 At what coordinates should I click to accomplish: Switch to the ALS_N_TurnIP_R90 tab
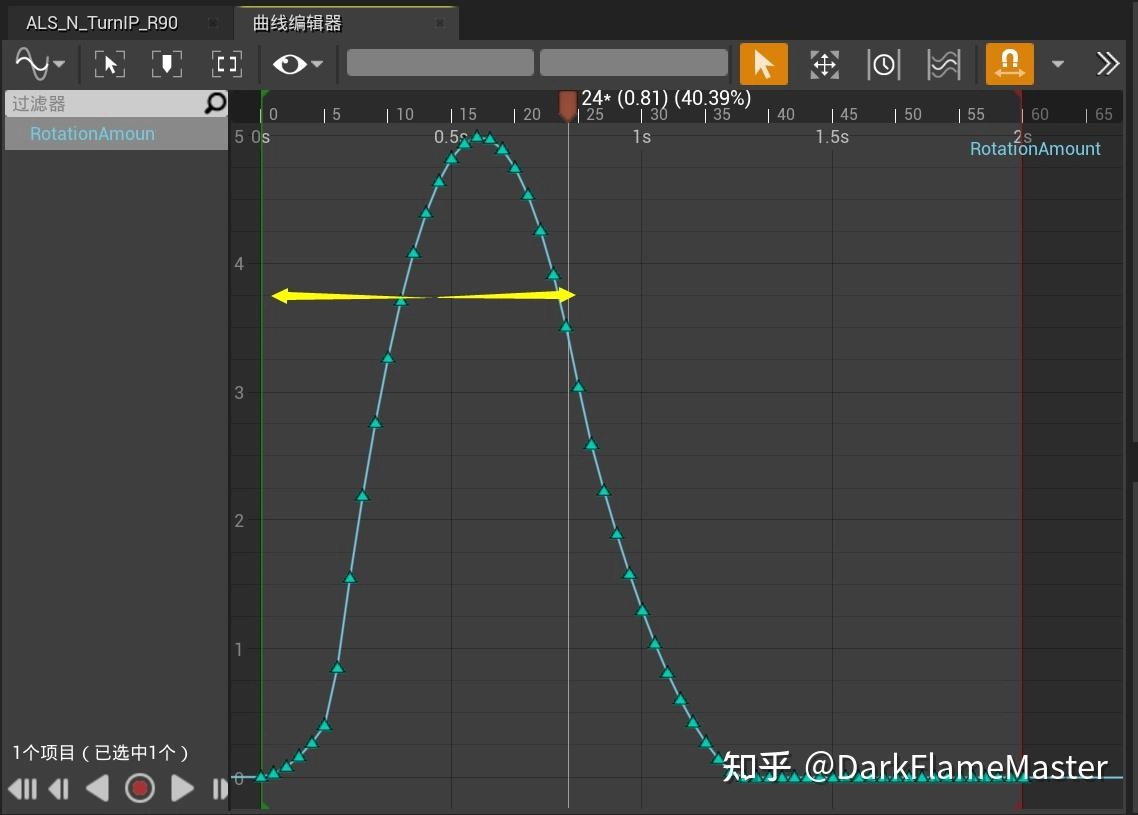(102, 23)
